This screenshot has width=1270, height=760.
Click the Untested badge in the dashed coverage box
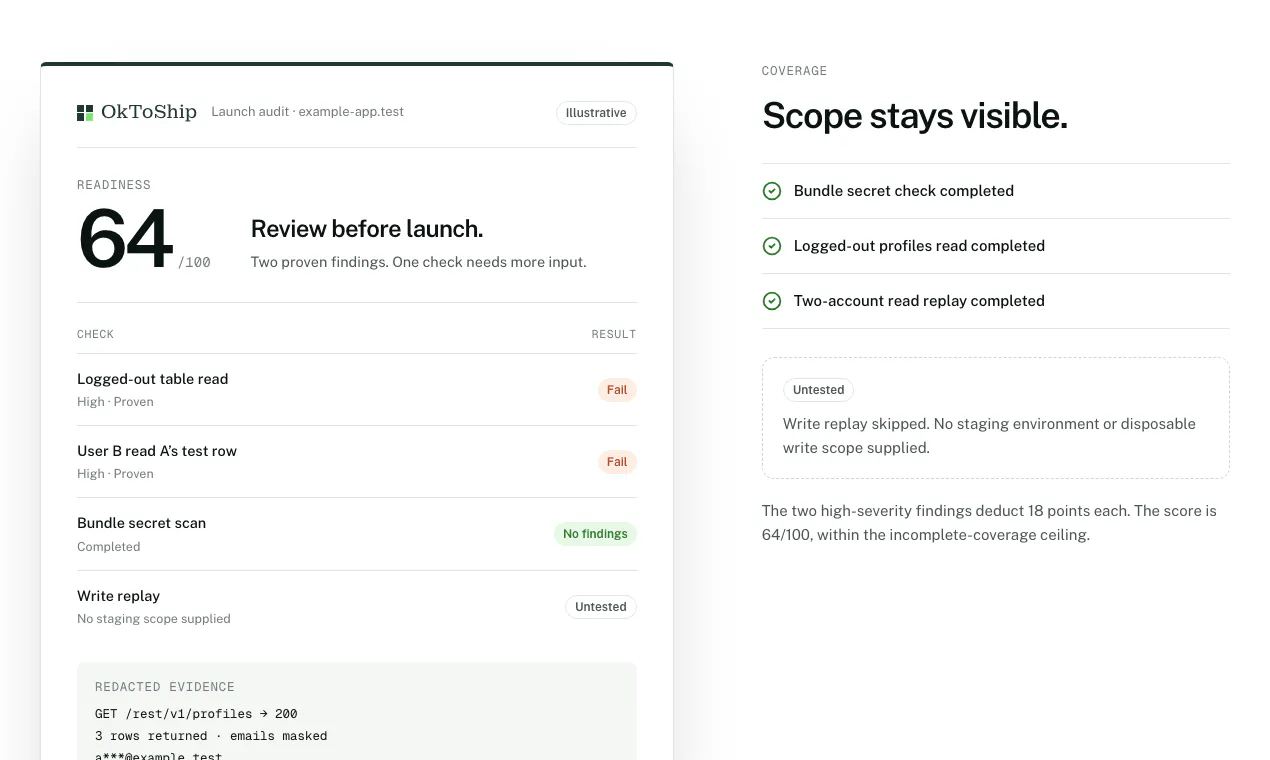(819, 390)
